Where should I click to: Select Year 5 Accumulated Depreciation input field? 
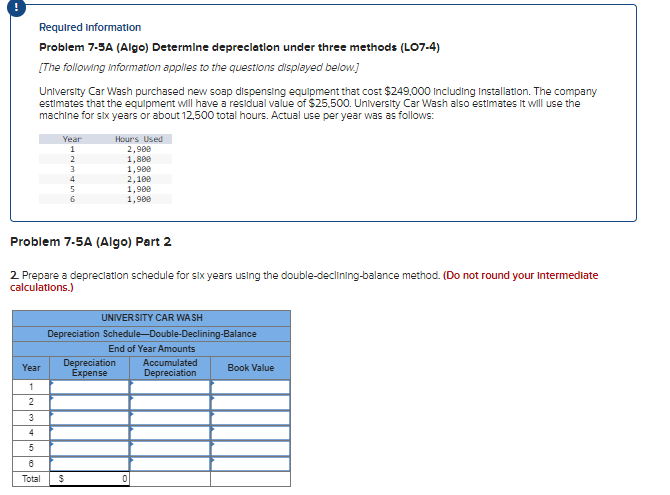[x=170, y=448]
